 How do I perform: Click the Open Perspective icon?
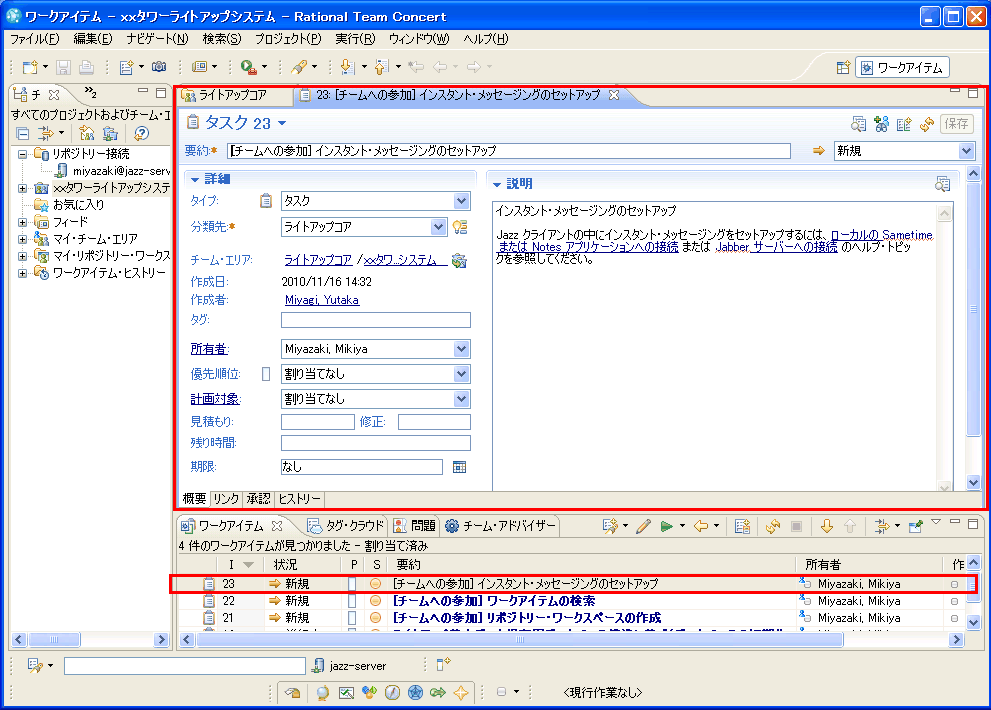(843, 67)
